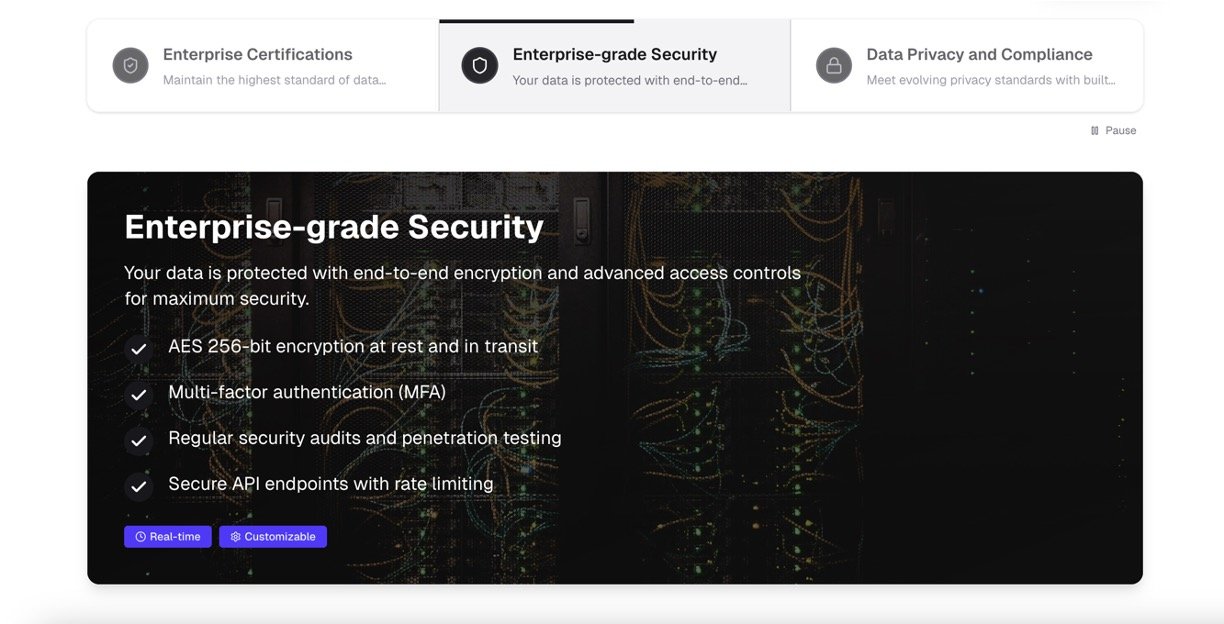Click the Customizable badge label
This screenshot has width=1224, height=624.
280,537
